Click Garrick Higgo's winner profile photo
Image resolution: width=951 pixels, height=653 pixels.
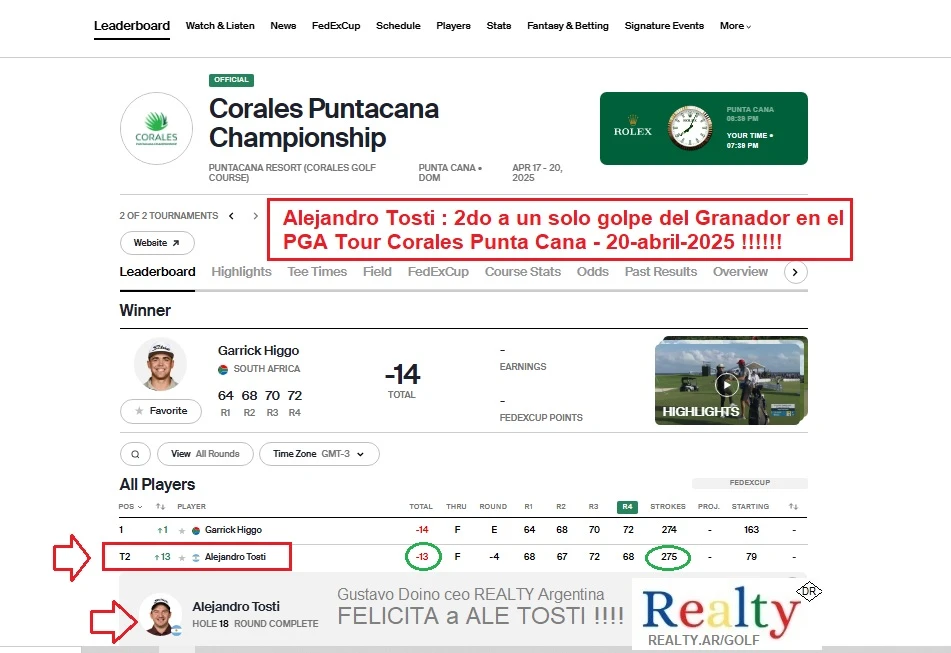160,364
